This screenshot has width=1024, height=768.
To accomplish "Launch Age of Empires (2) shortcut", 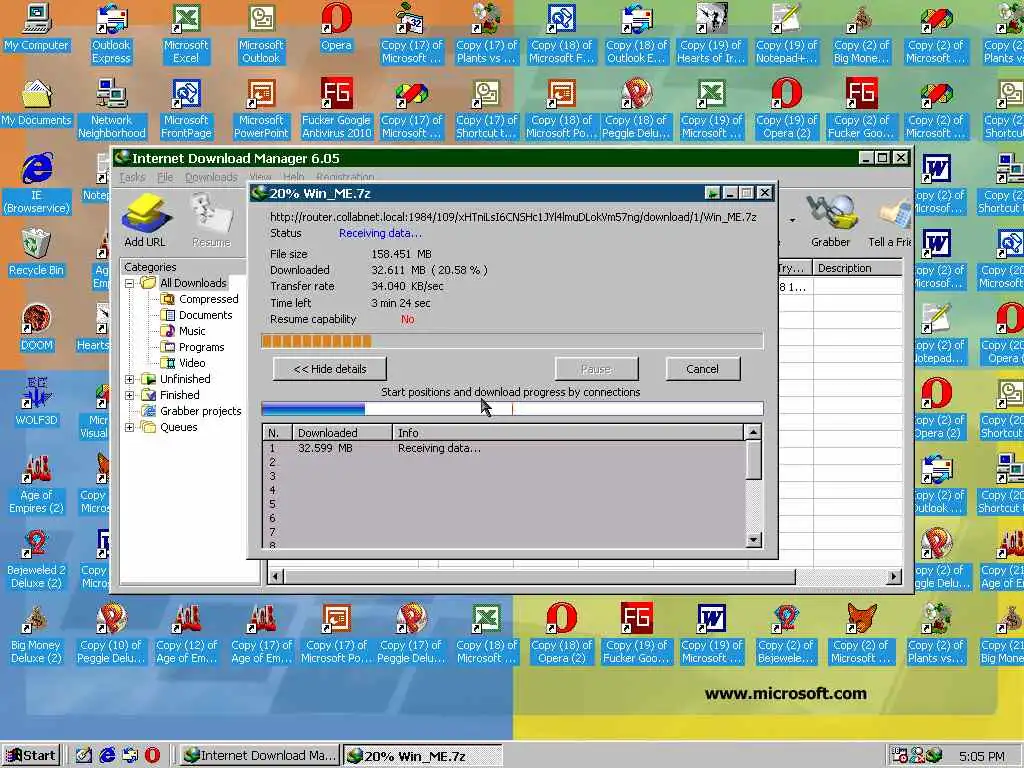I will pyautogui.click(x=37, y=484).
